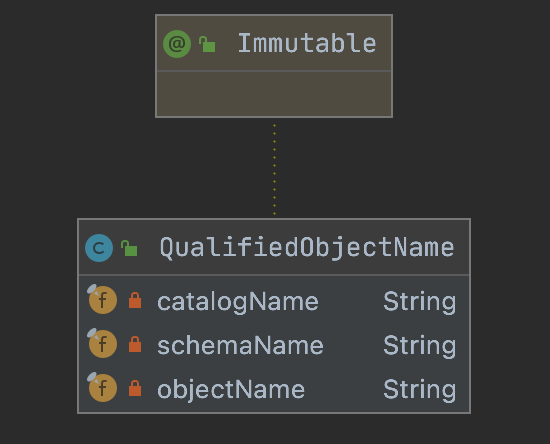This screenshot has width=550, height=444.
Task: Select the Immutable annotation title
Action: coord(307,43)
